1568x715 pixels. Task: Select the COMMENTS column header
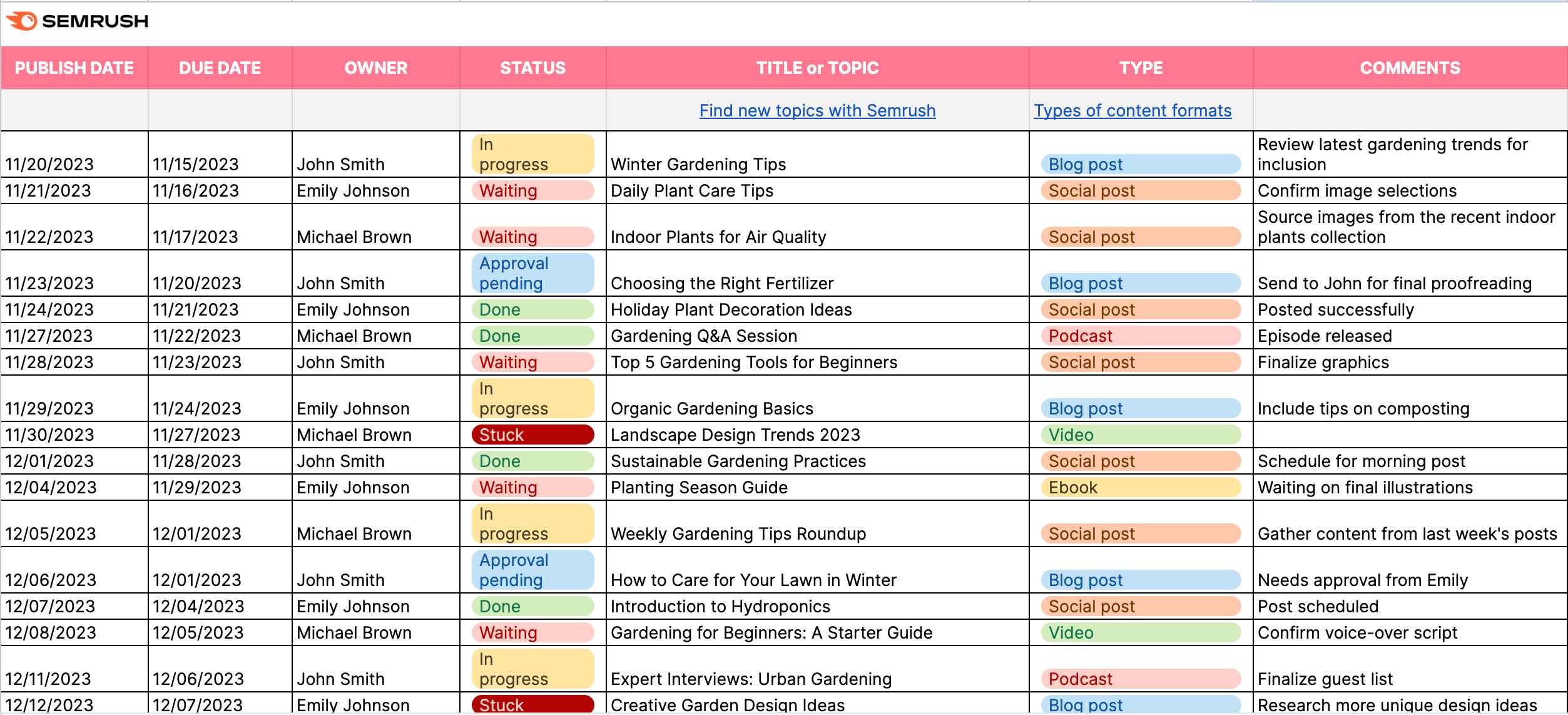[1408, 68]
